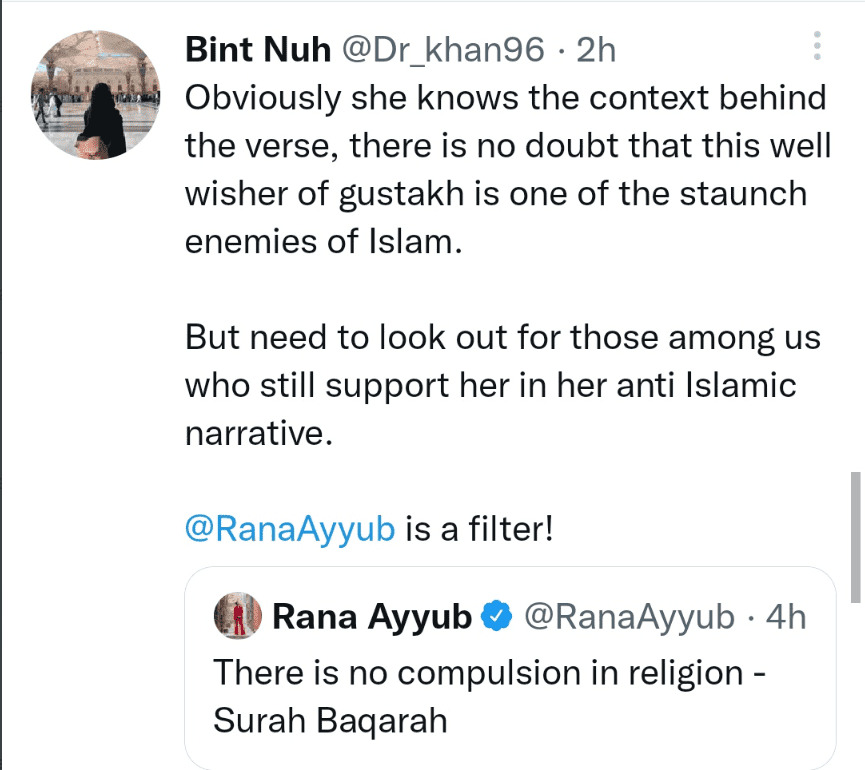Follow the blue @RanaAyyub mention link
Image resolution: width=865 pixels, height=770 pixels.
[x=289, y=529]
